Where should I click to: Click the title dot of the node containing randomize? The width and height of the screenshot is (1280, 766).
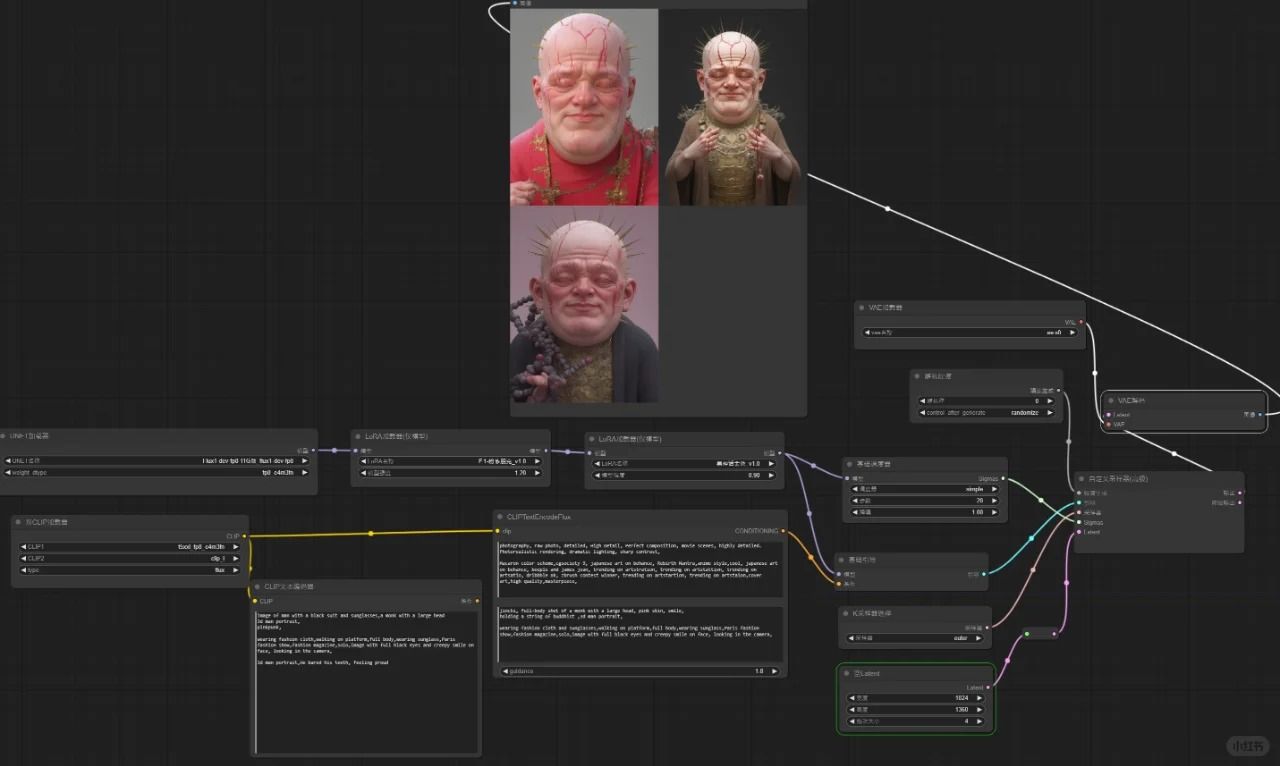click(x=919, y=377)
